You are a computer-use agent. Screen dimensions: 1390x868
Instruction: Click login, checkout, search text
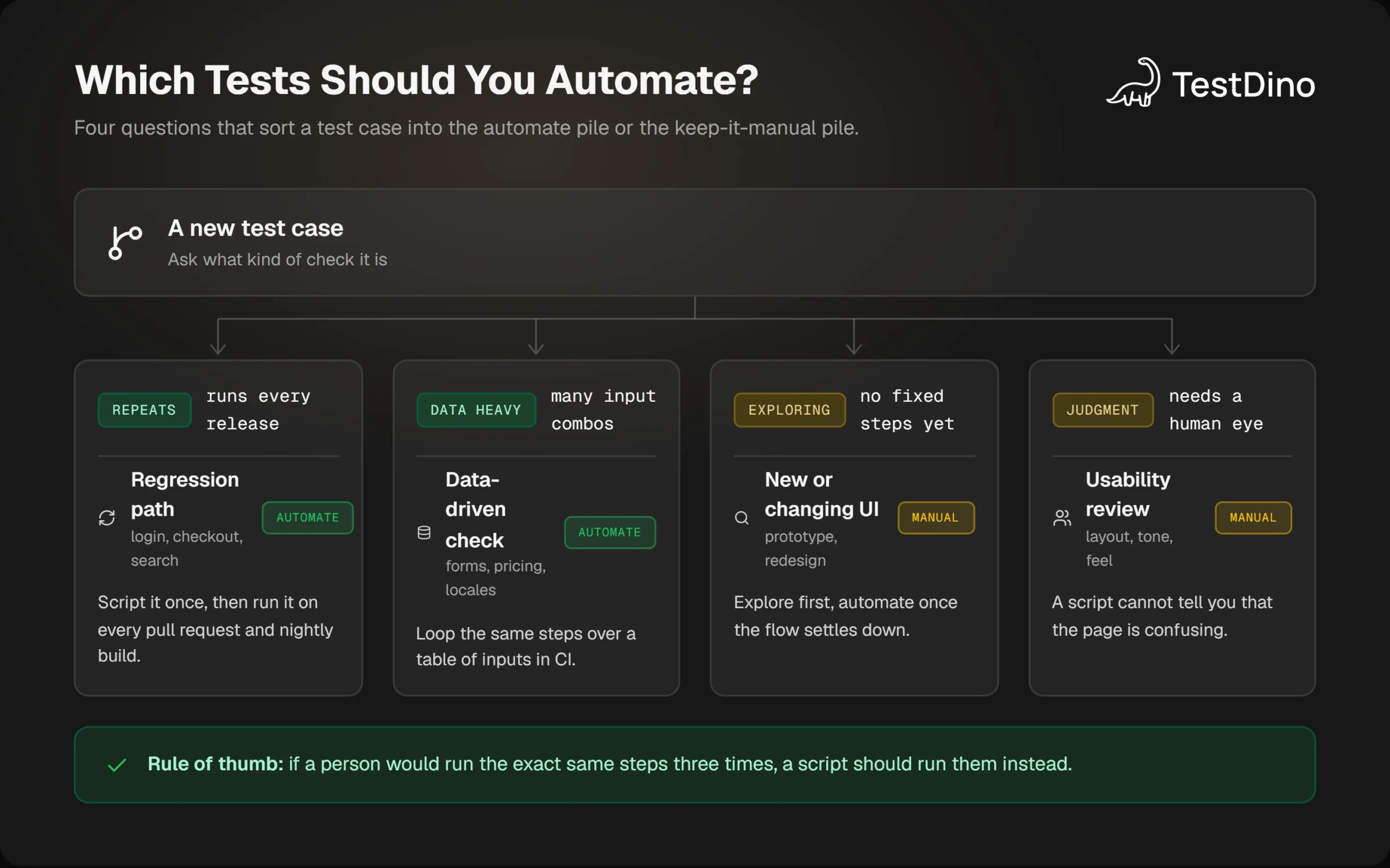pyautogui.click(x=187, y=548)
